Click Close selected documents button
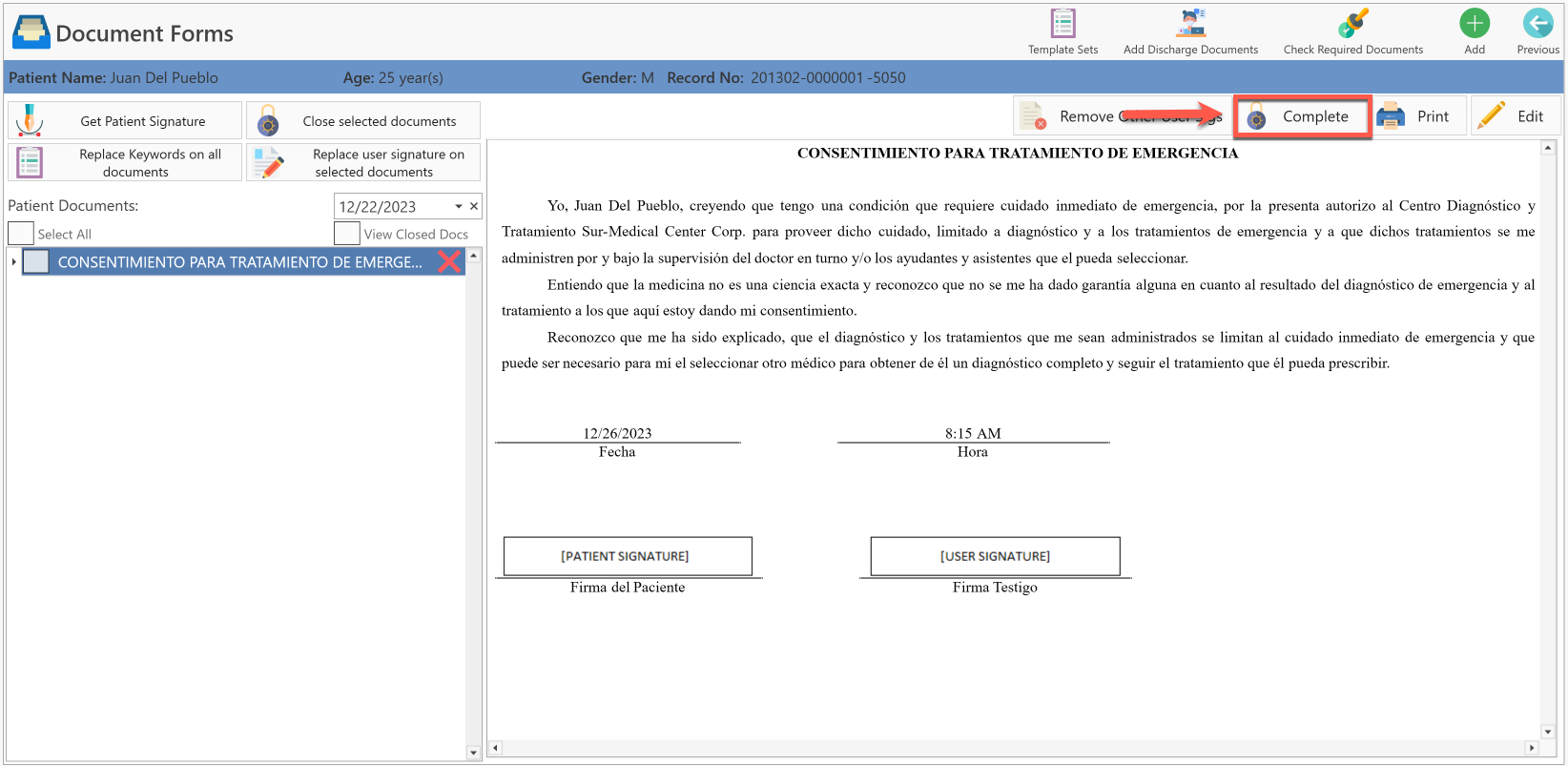The width and height of the screenshot is (1568, 766). point(363,121)
